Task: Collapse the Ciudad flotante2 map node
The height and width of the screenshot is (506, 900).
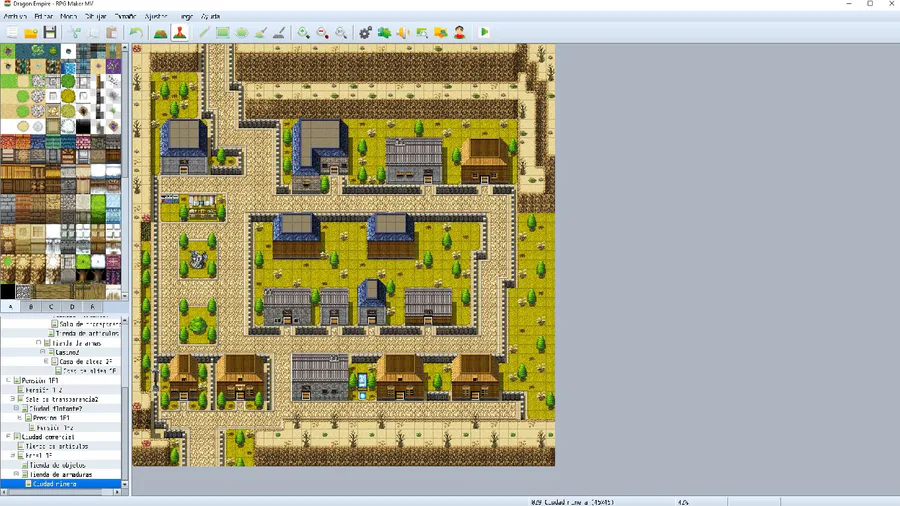Action: (16, 408)
